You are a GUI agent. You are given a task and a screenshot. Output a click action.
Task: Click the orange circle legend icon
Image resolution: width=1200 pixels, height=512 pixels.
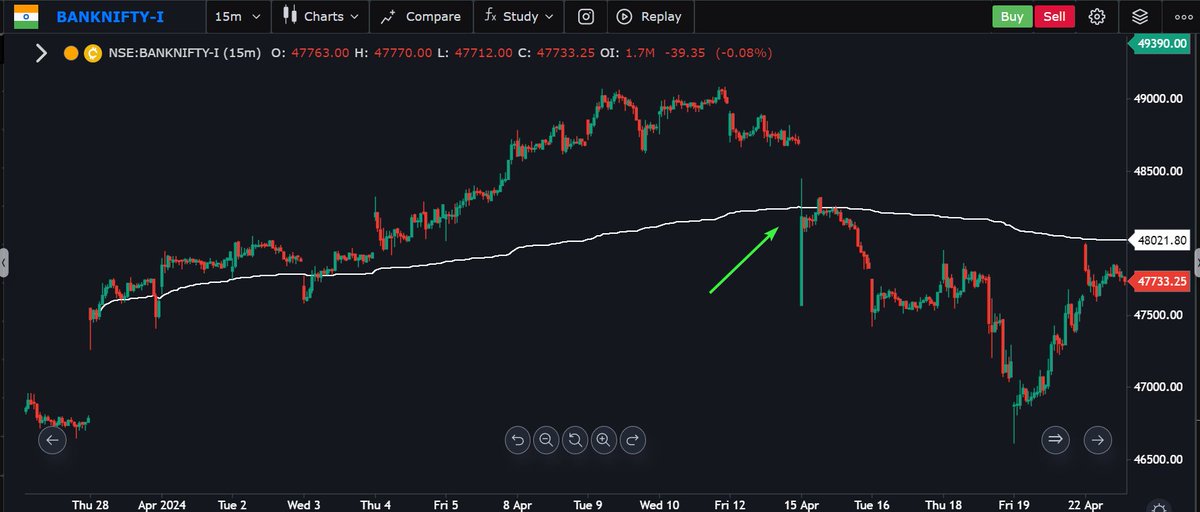click(x=71, y=54)
